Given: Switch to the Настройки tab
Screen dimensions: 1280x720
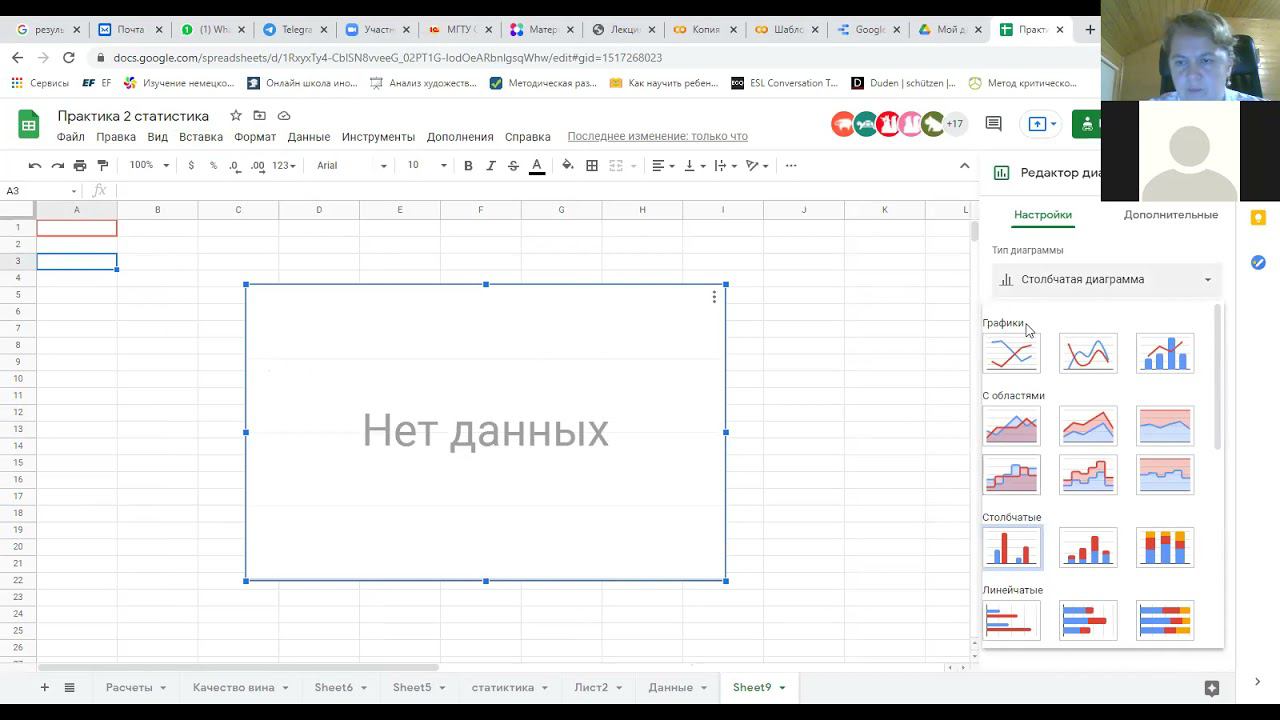Looking at the screenshot, I should click(x=1043, y=215).
